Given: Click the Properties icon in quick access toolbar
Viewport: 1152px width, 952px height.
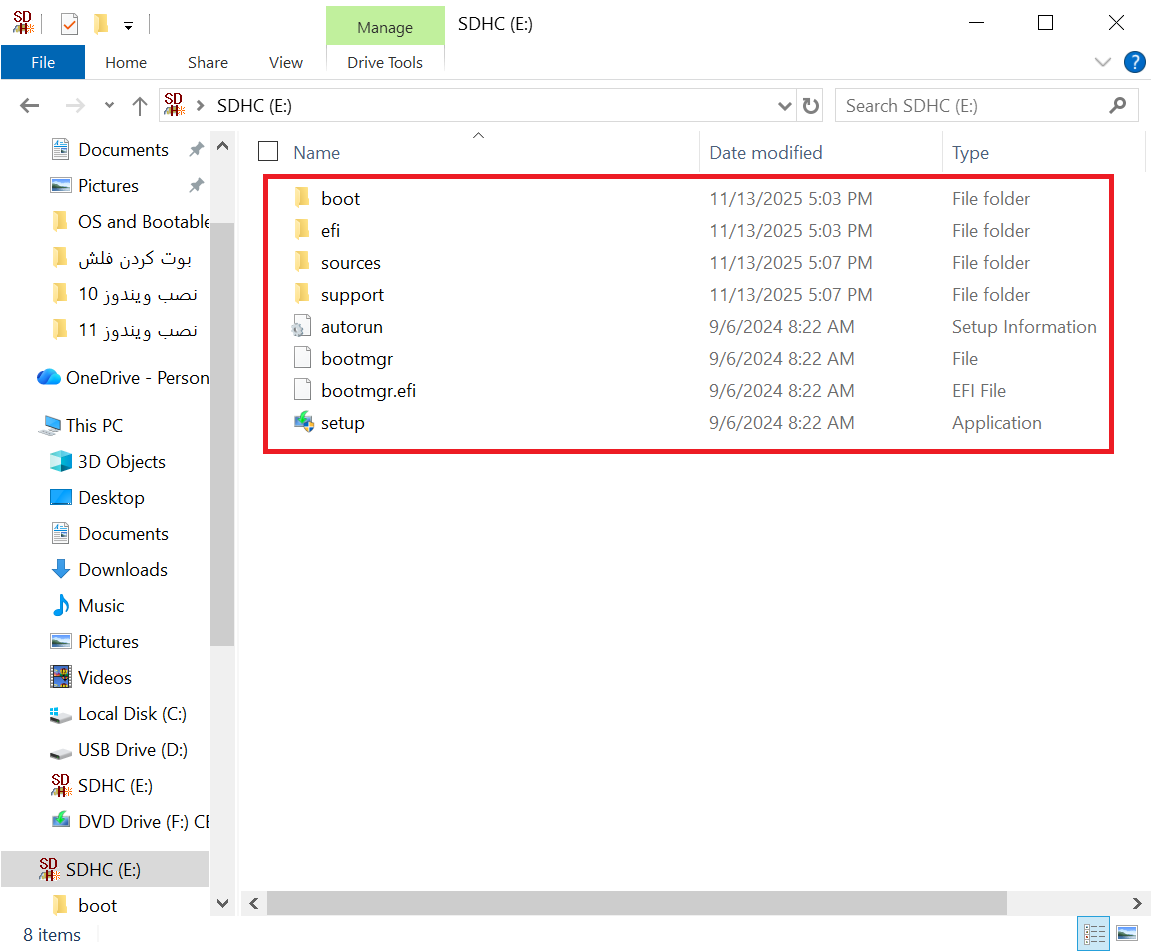Looking at the screenshot, I should [69, 24].
